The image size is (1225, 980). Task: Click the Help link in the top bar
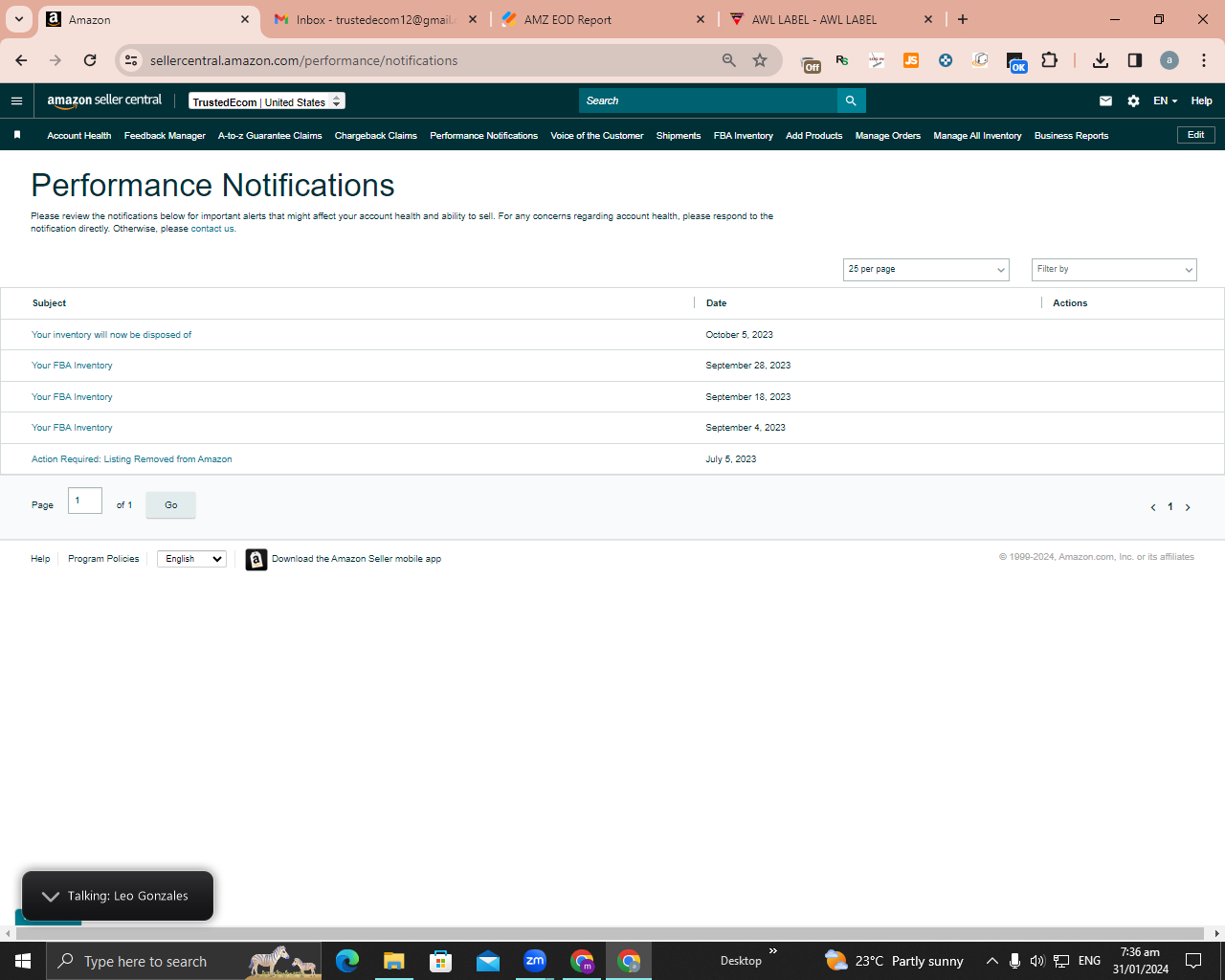click(x=1202, y=100)
